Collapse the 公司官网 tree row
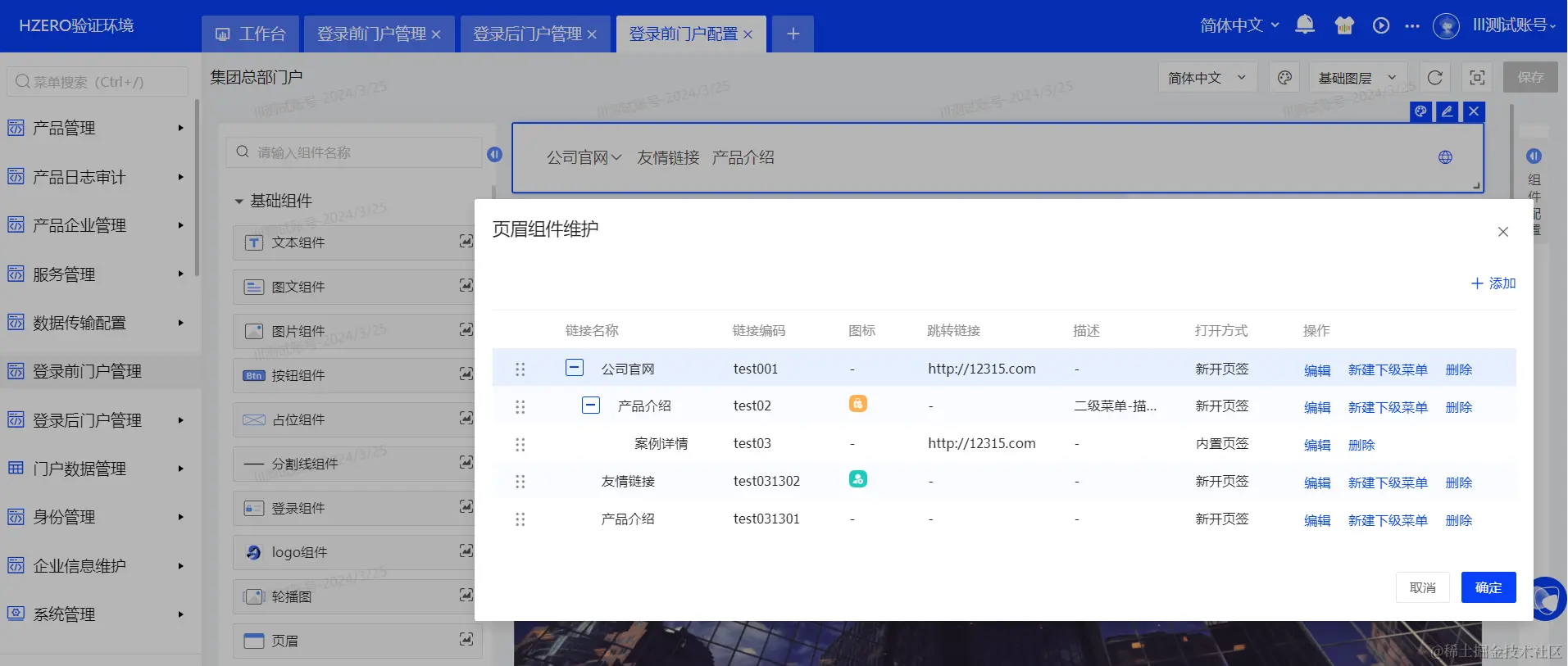 [x=575, y=368]
